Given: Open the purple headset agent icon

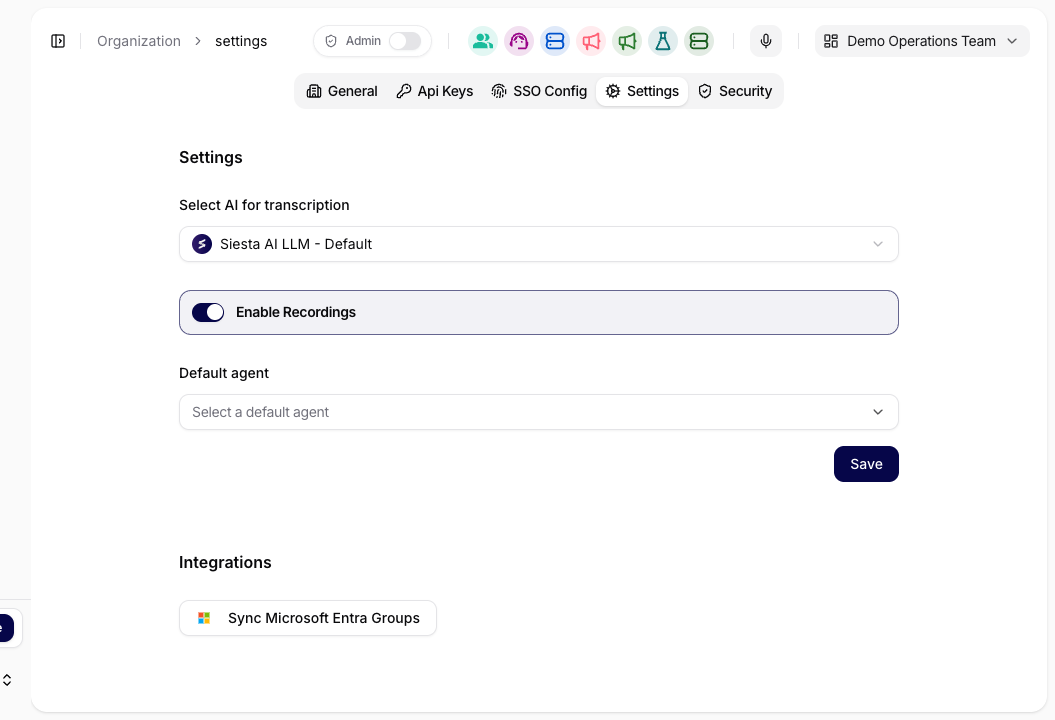Looking at the screenshot, I should pyautogui.click(x=519, y=41).
